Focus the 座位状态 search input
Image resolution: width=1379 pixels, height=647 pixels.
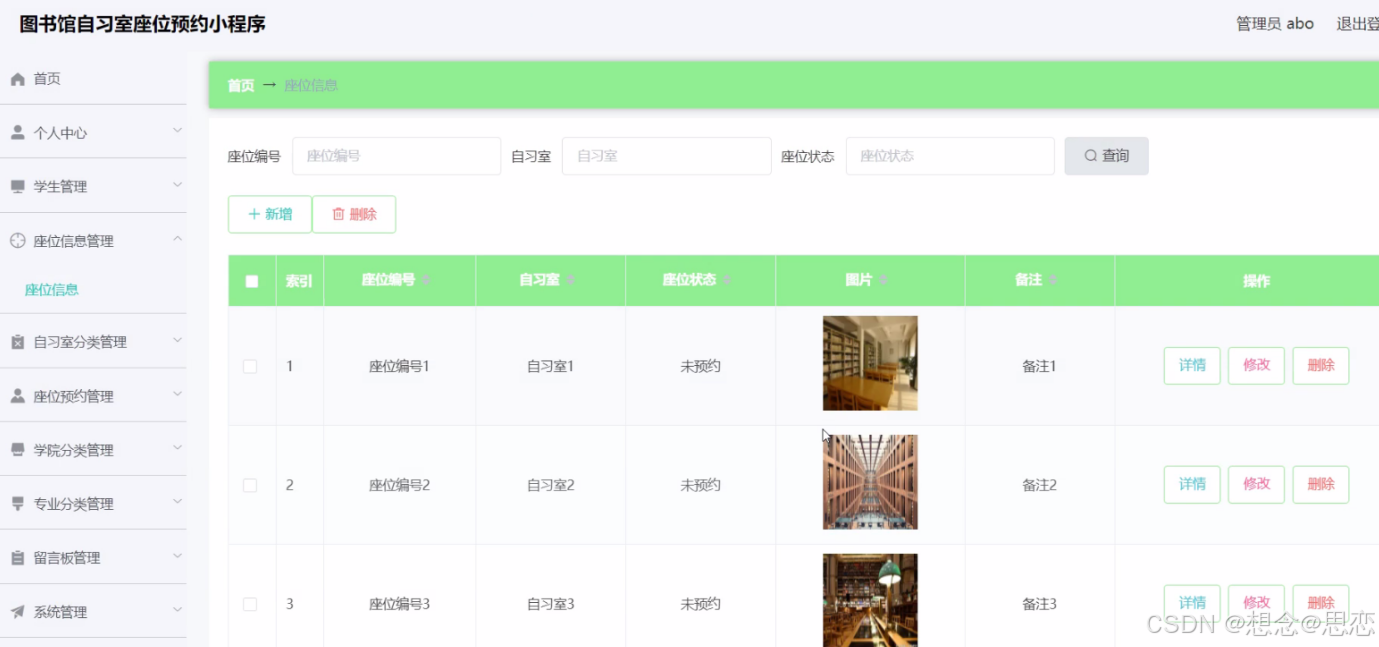[x=950, y=156]
